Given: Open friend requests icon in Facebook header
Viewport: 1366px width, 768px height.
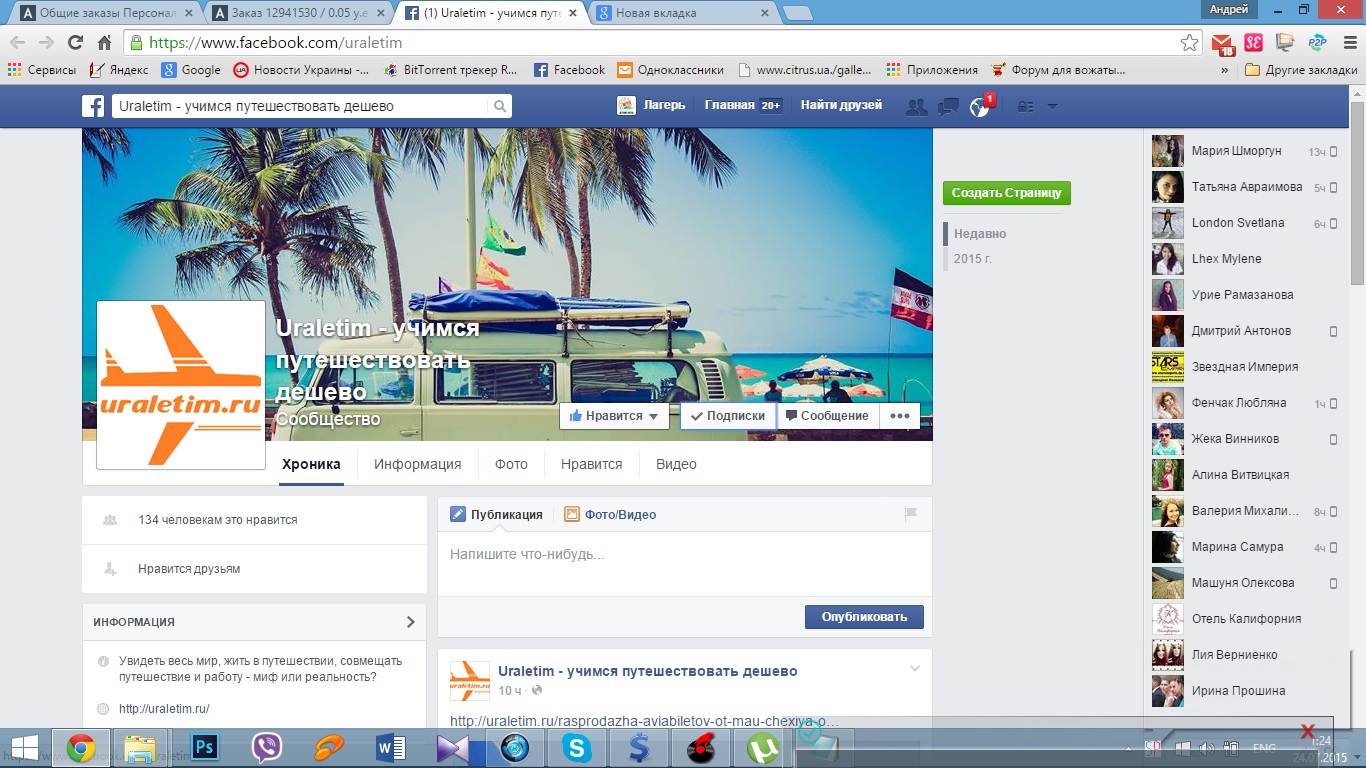Looking at the screenshot, I should (916, 107).
